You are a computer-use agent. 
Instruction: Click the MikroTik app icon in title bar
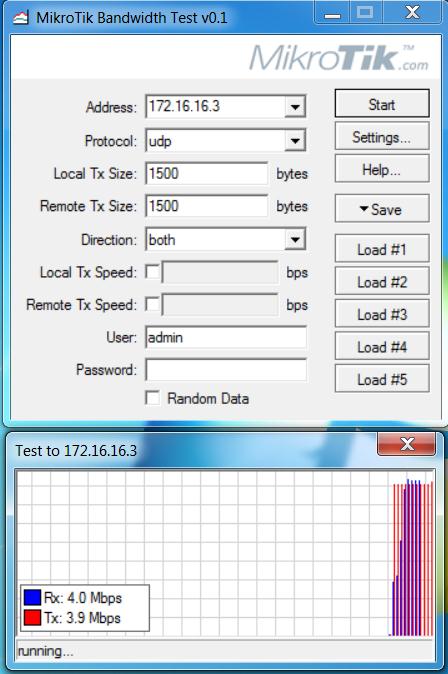click(x=21, y=18)
